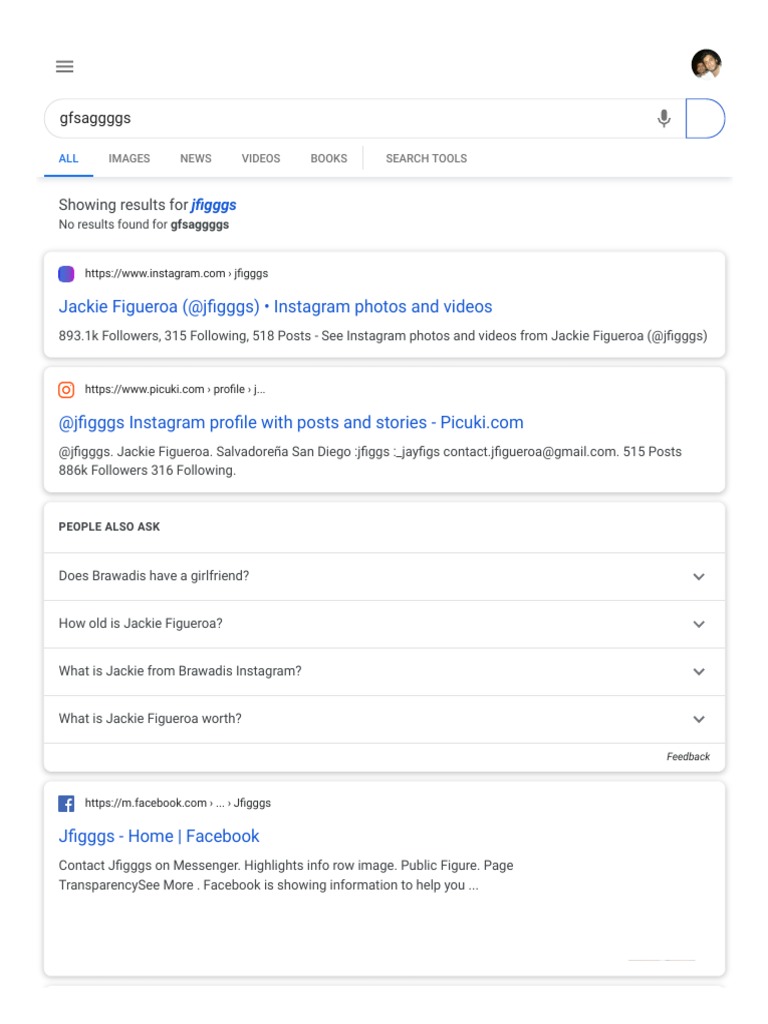Expand "How old is Jackie Figueroa?"
Image resolution: width=768 pixels, height=1024 pixels.
pos(699,624)
